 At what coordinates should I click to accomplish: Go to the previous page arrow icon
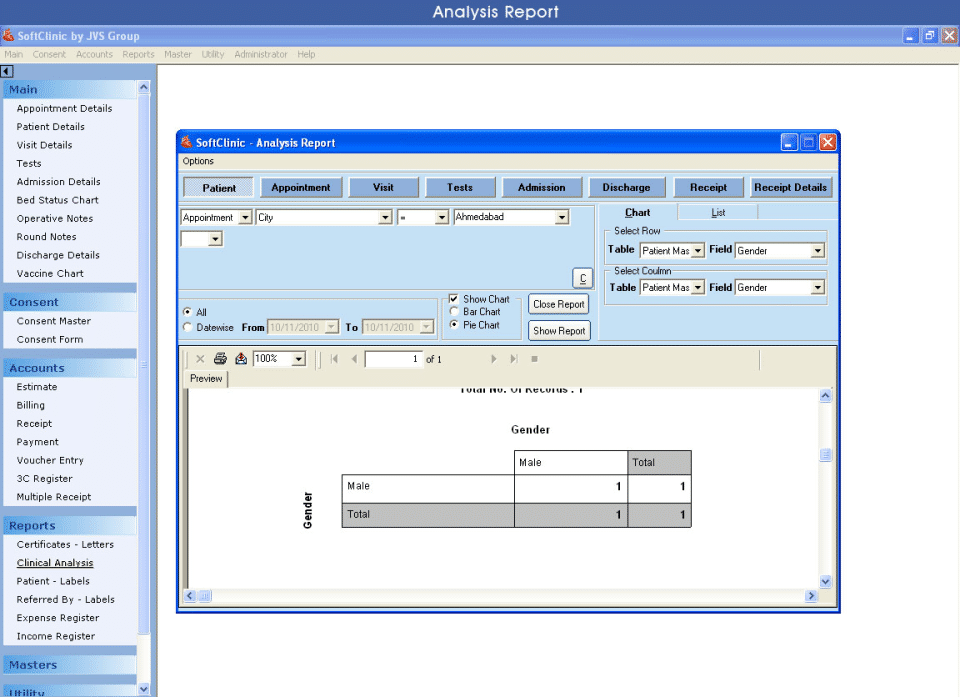(353, 358)
